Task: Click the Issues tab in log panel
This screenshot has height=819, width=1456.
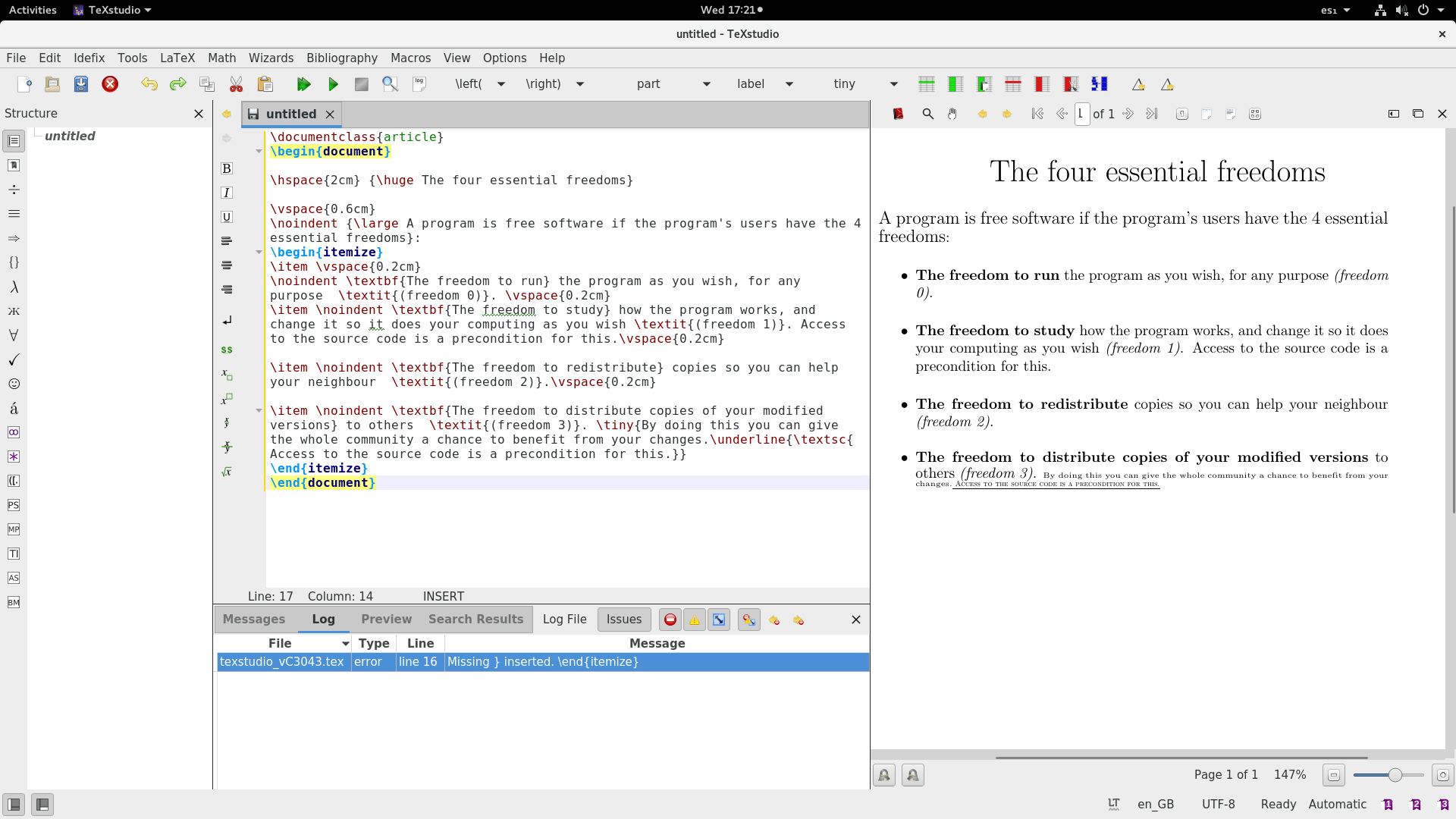Action: pos(623,619)
